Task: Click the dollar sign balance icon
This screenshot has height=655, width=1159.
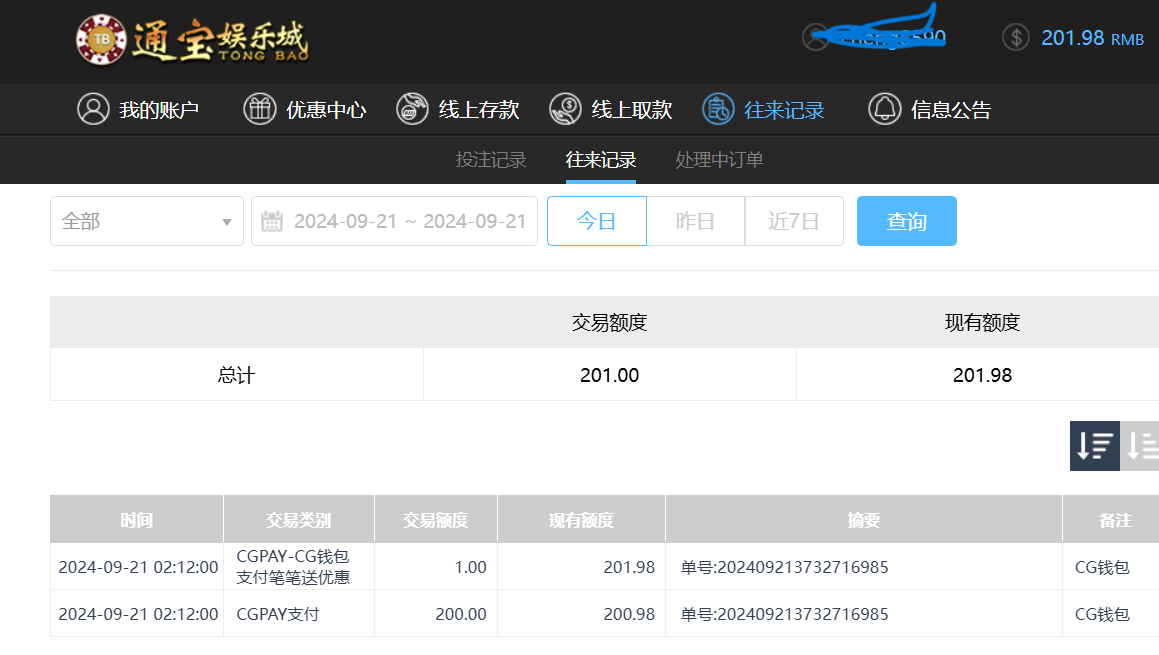Action: point(1015,38)
